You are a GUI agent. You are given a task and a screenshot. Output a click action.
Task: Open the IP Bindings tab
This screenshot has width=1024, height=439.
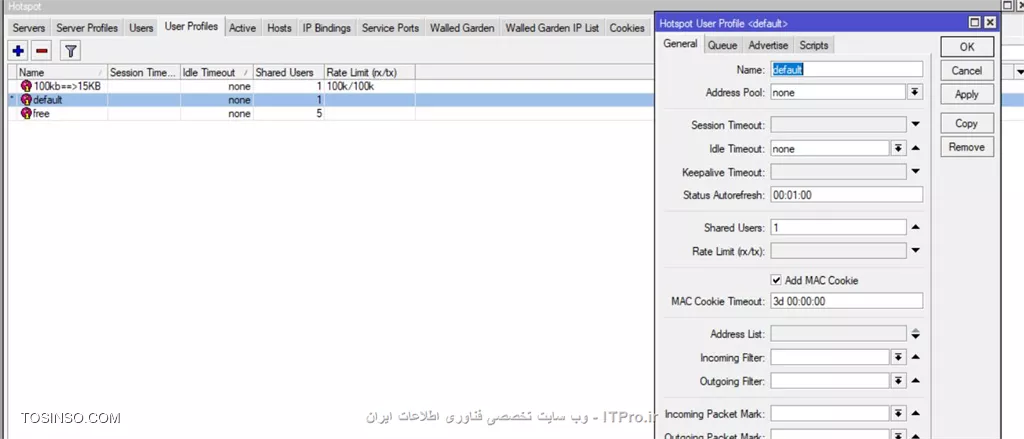327,28
